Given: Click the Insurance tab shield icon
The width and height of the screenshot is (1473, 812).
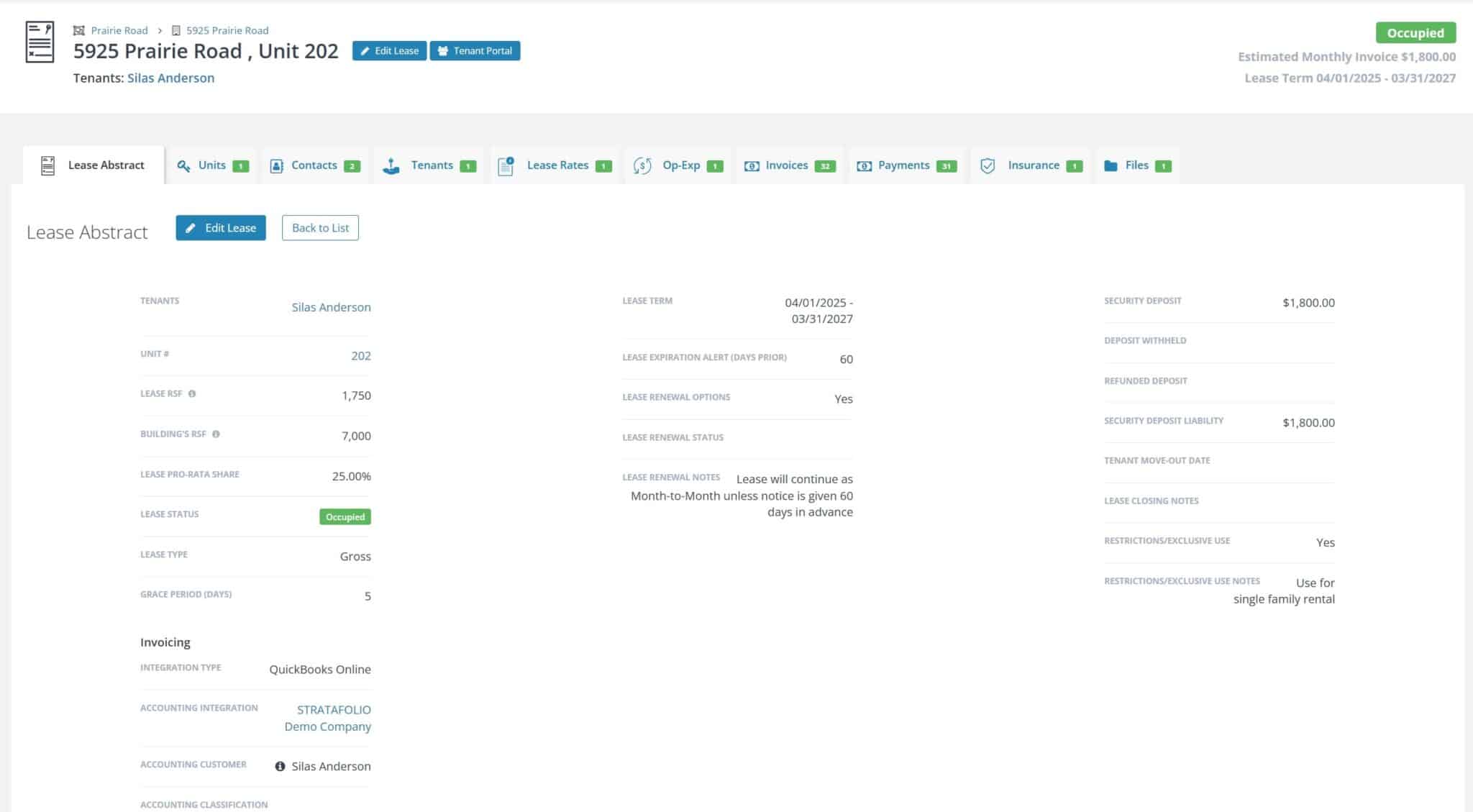Looking at the screenshot, I should click(x=988, y=166).
